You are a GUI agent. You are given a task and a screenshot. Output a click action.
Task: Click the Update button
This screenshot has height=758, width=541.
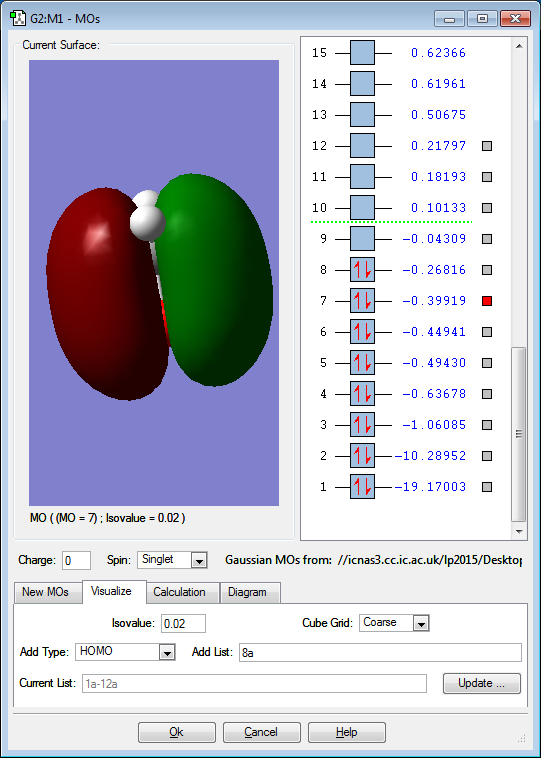[482, 683]
